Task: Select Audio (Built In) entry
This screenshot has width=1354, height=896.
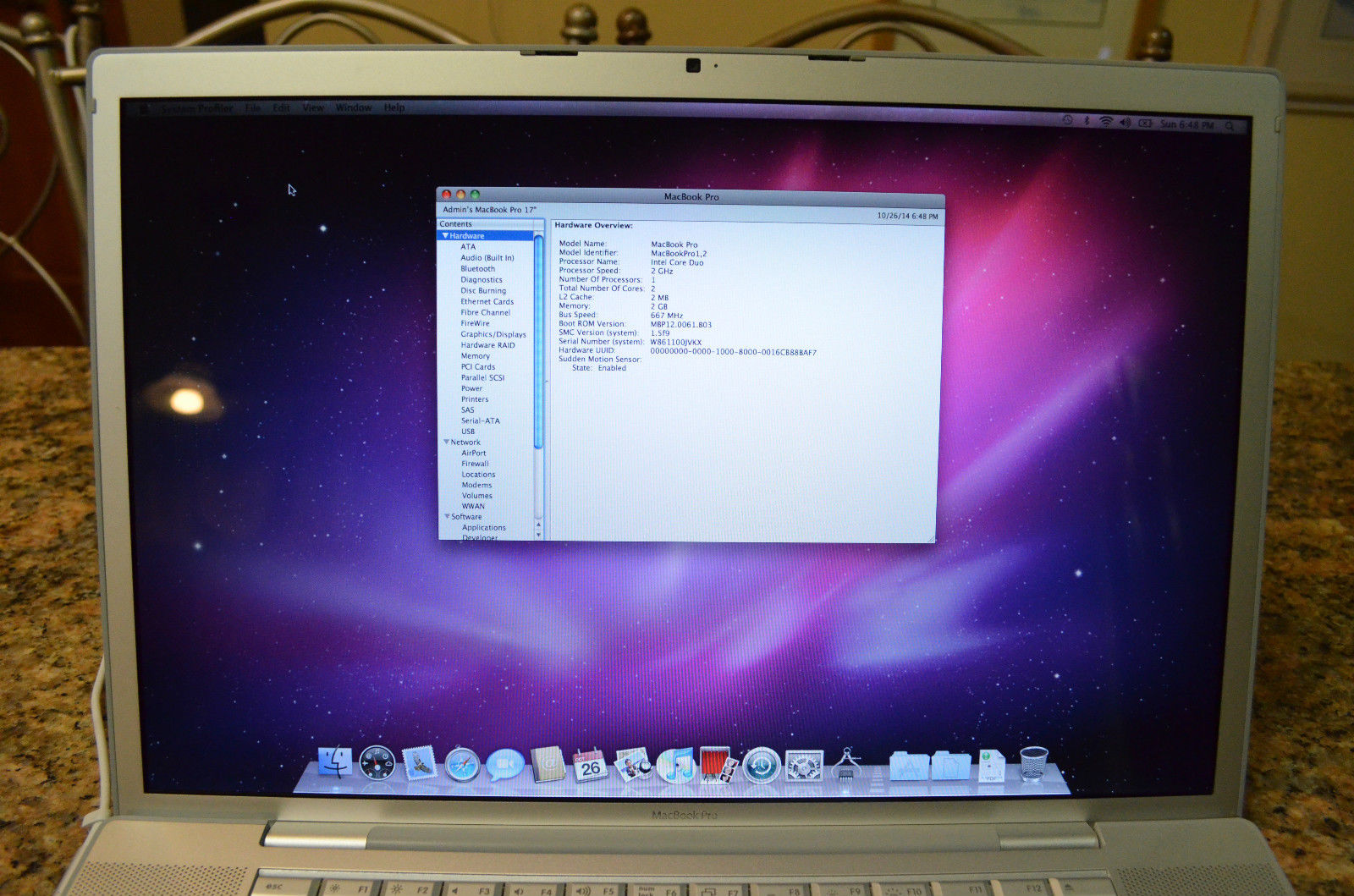Action: coord(487,258)
